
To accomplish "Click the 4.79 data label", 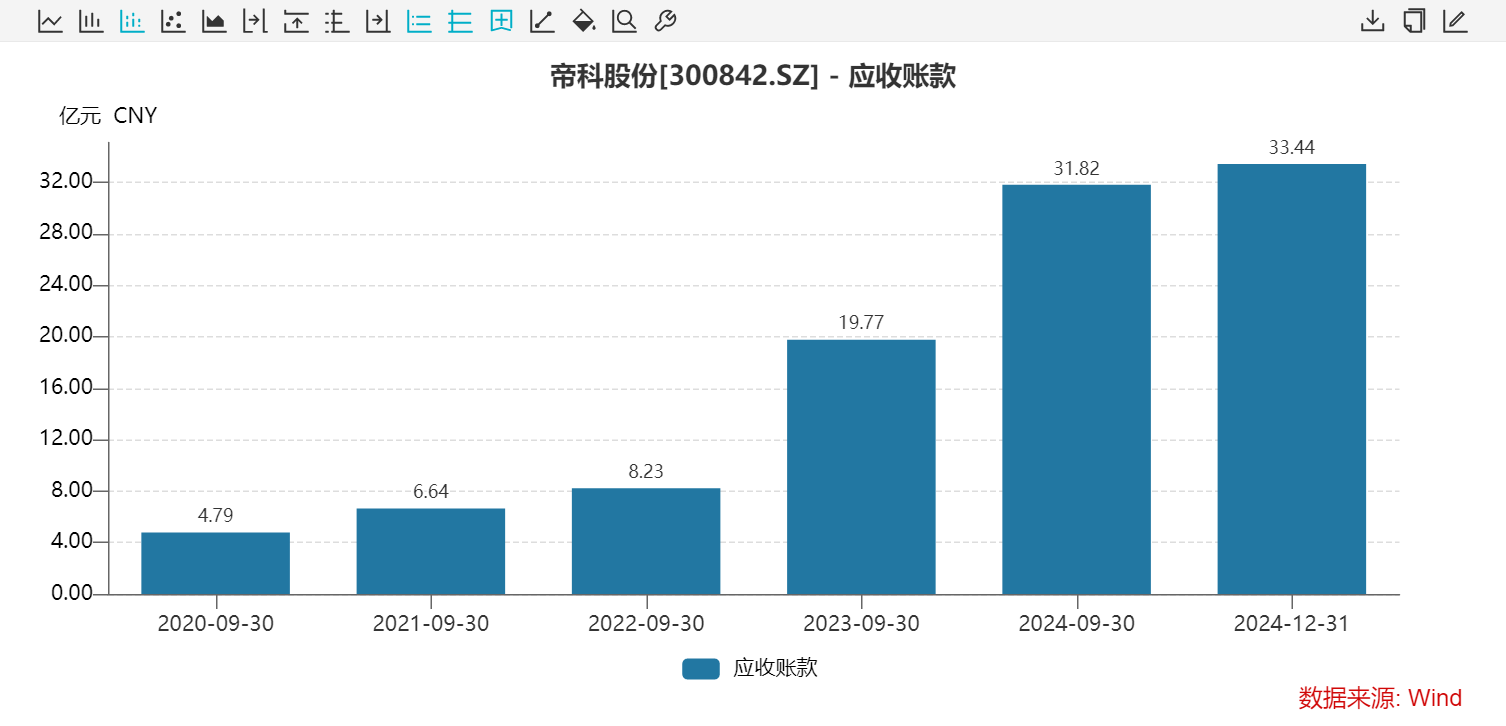I will [215, 515].
